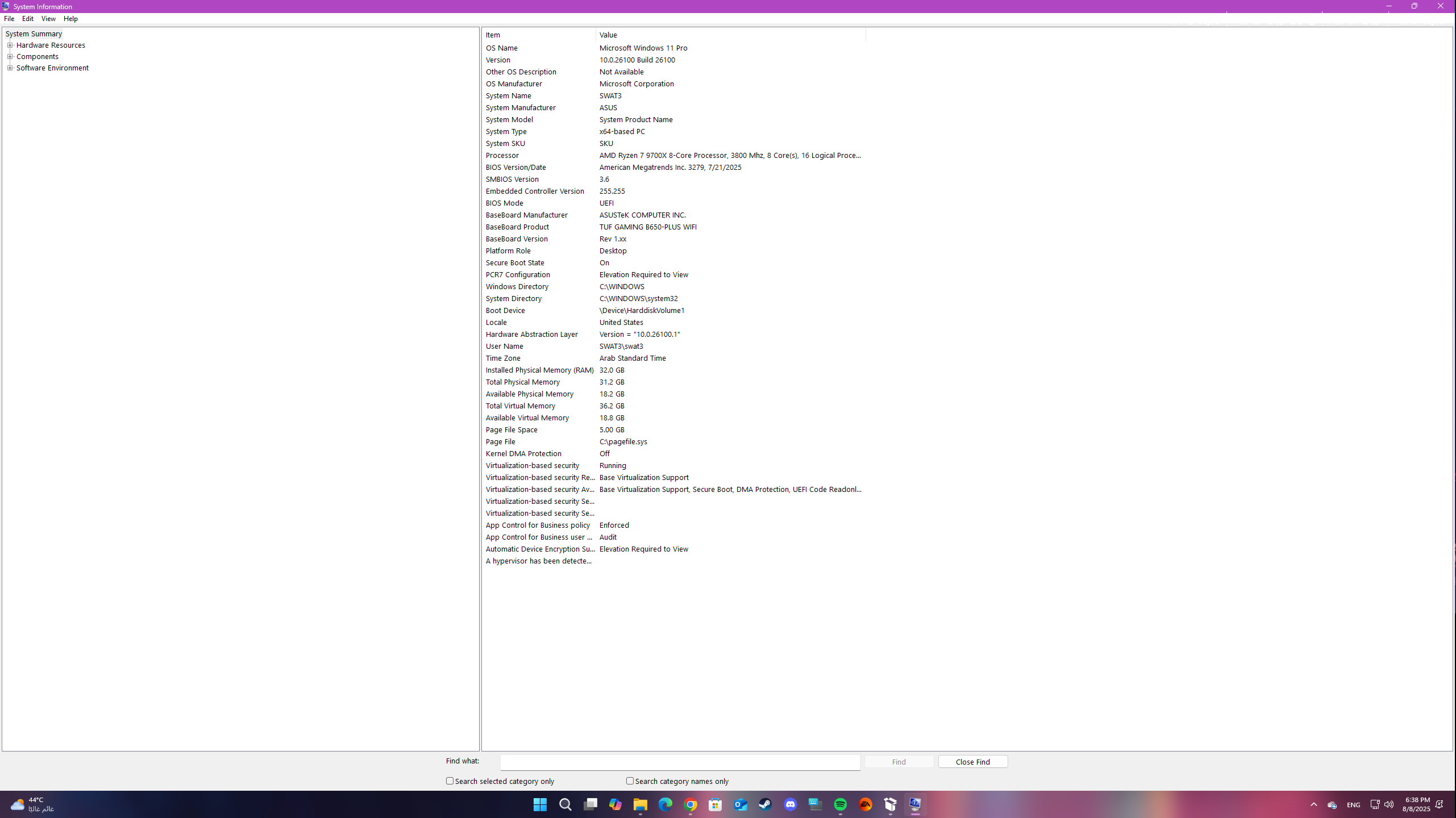Open Task View from the taskbar
This screenshot has width=1456, height=818.
click(x=590, y=804)
